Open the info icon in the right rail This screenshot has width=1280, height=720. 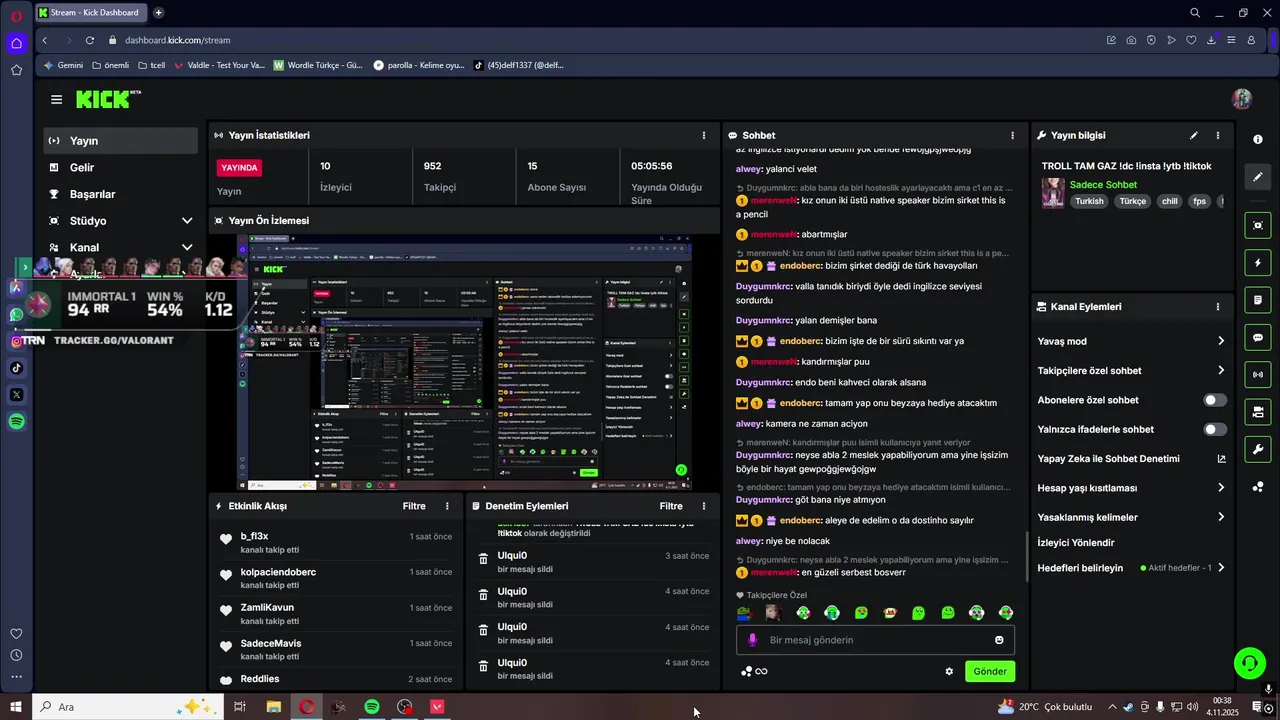coord(1258,139)
